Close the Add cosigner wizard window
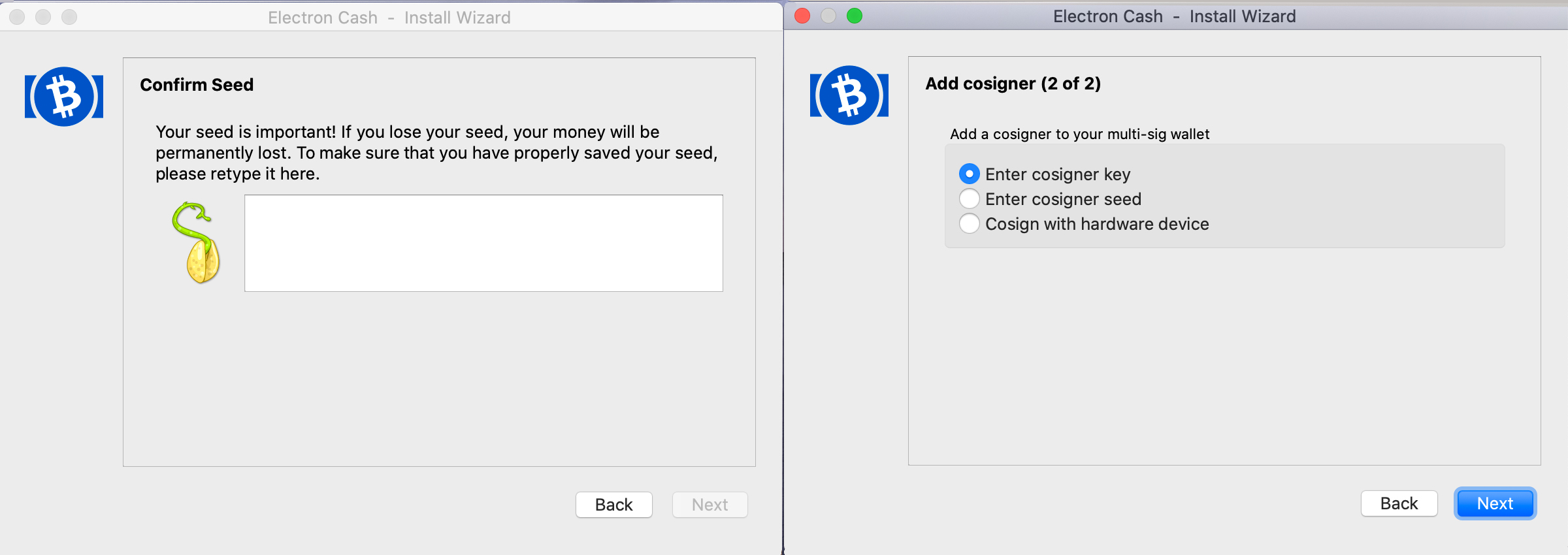This screenshot has height=555, width=1568. 802,16
